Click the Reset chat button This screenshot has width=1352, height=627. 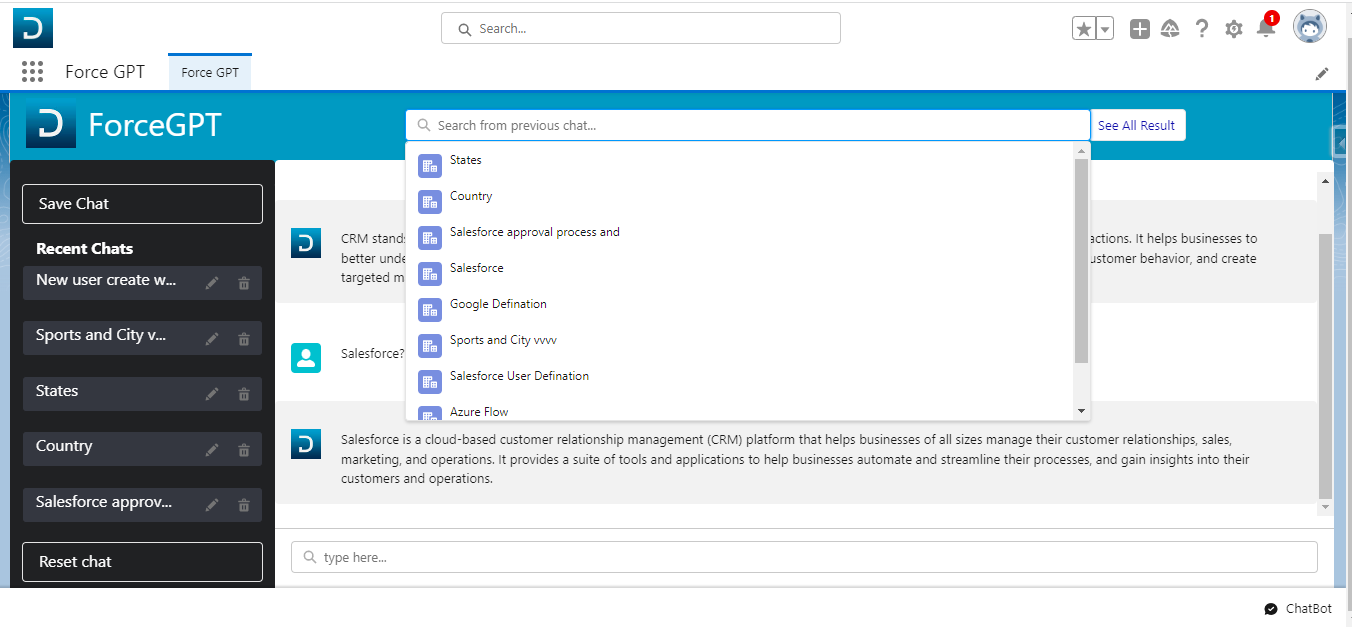[142, 562]
